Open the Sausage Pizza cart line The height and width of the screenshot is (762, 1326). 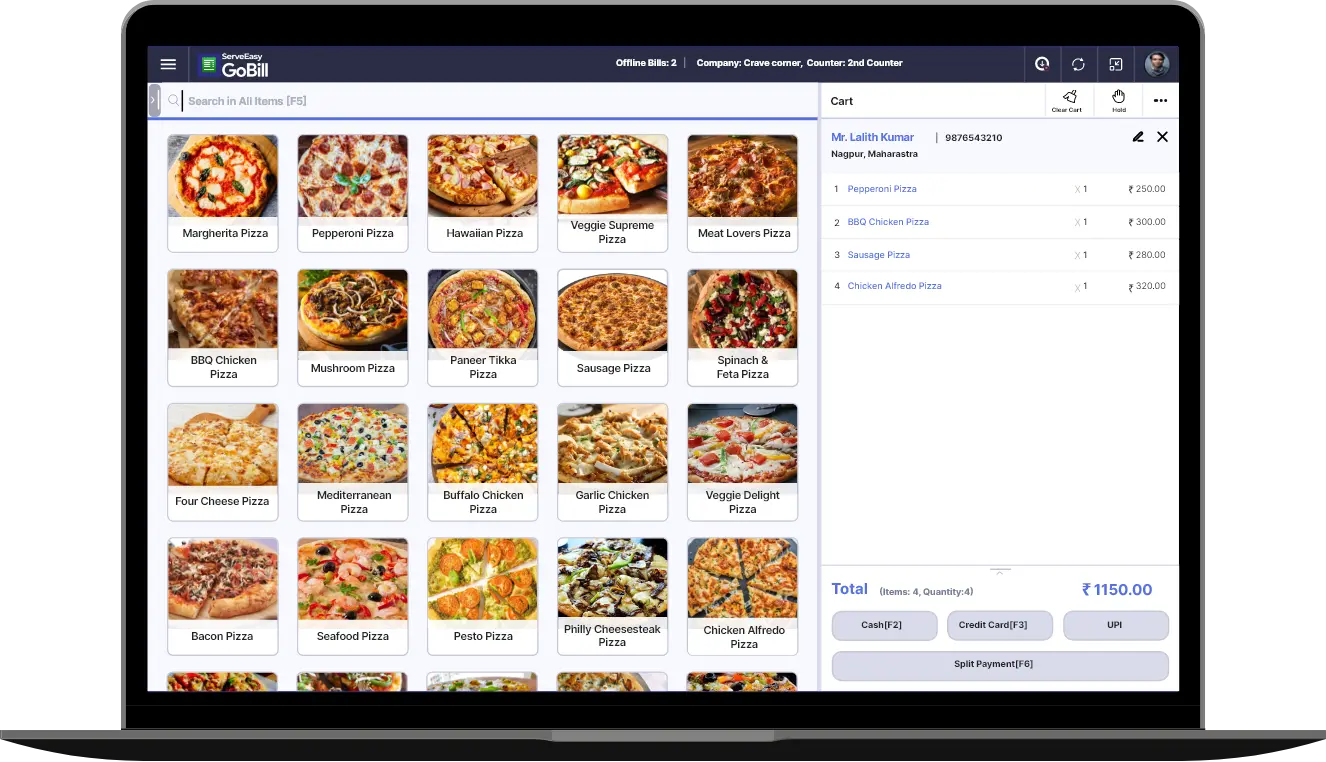[879, 255]
